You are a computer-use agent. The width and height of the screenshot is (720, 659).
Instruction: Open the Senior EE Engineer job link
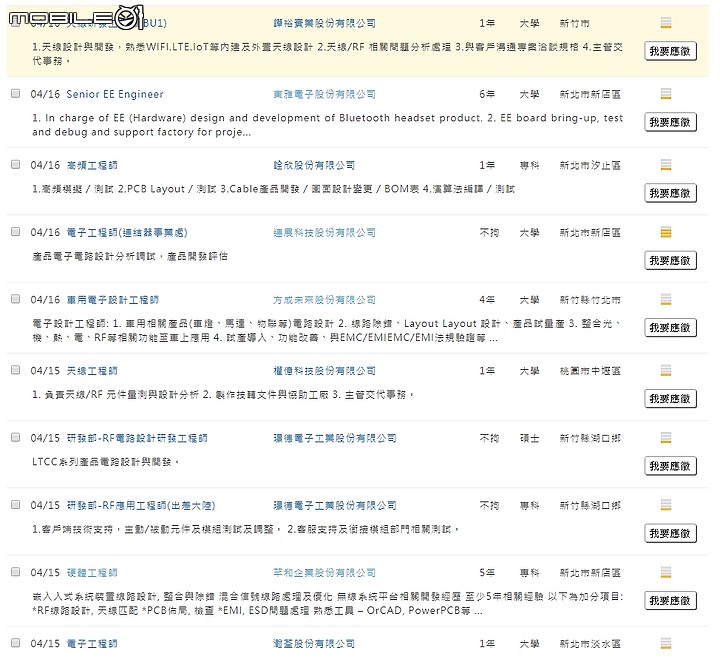coord(115,94)
